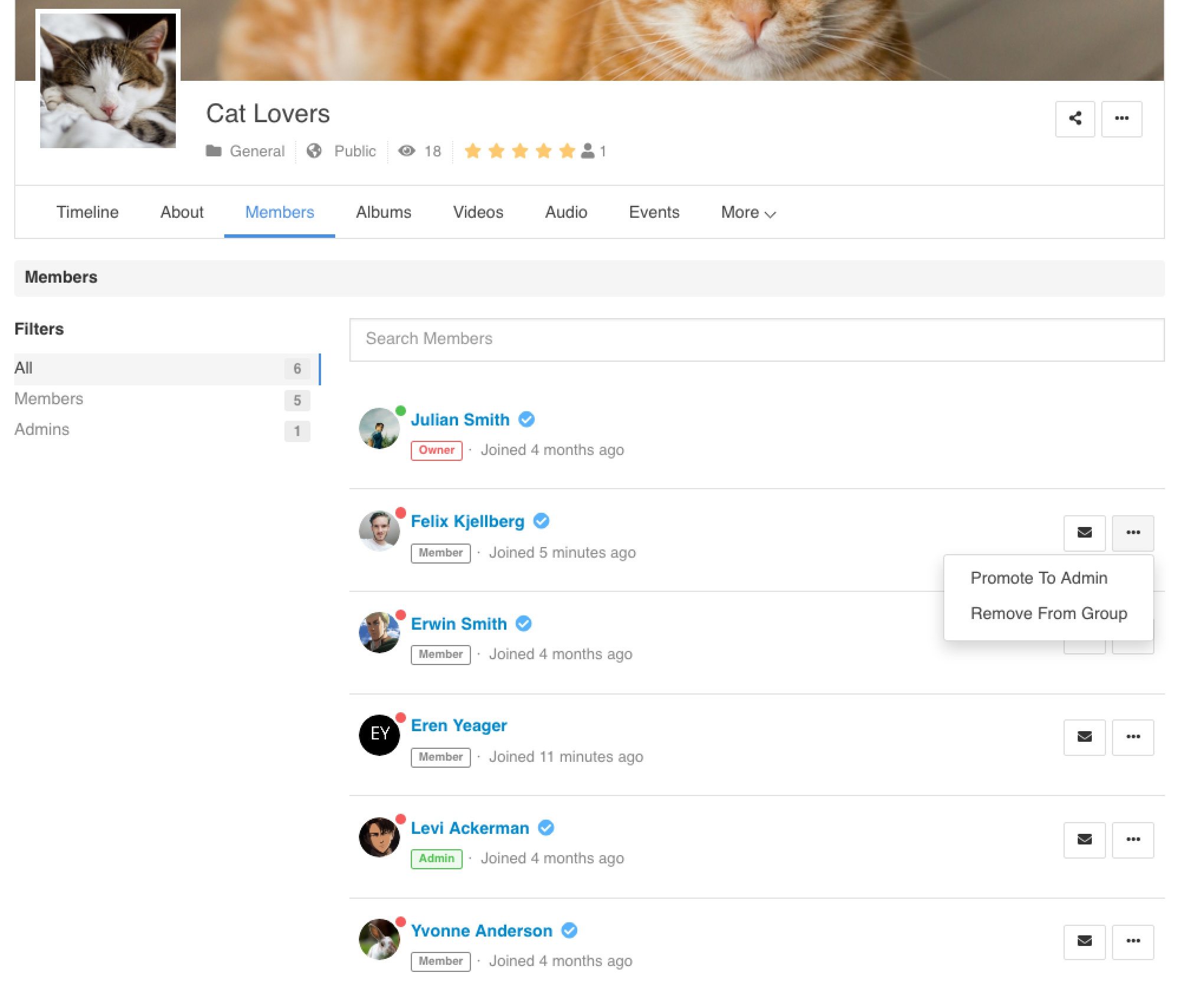1204x992 pixels.
Task: Switch to the Audio tab
Action: [566, 212]
